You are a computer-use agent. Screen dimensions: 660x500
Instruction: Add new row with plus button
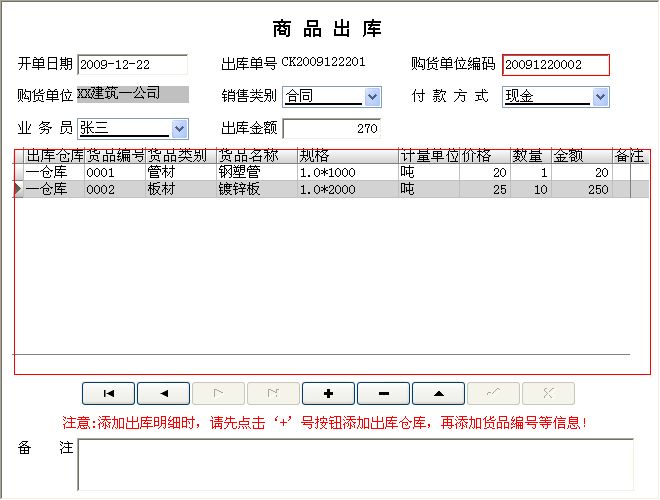coord(327,393)
